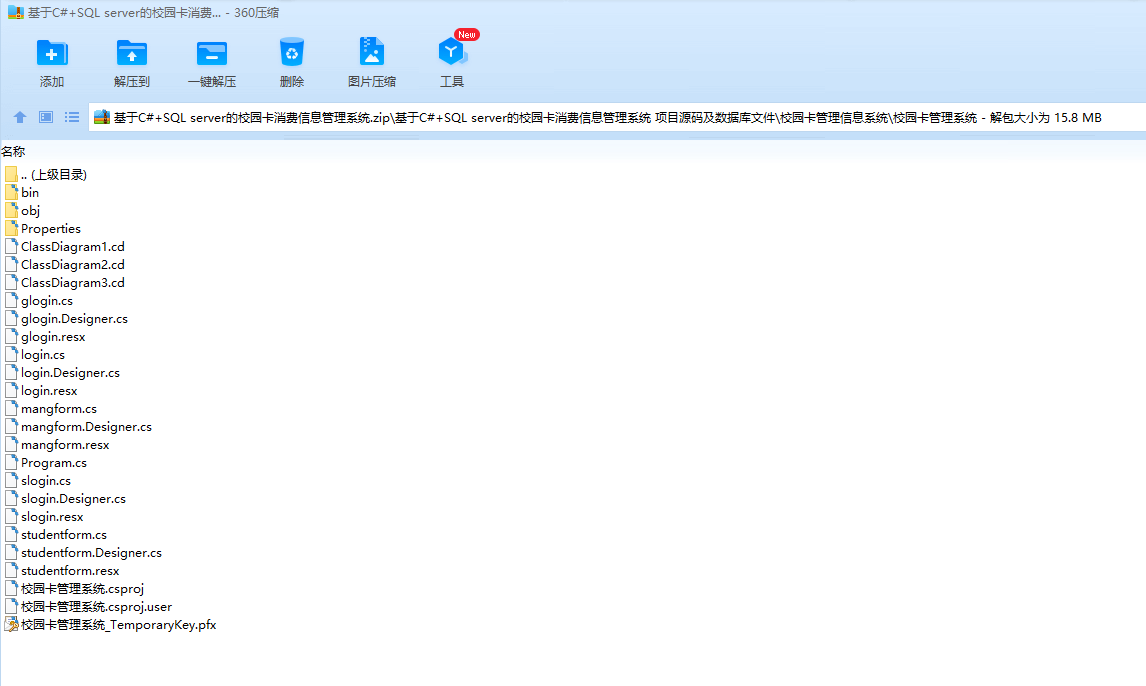
Task: Select ClassDiagram3.cd file
Action: tap(64, 283)
